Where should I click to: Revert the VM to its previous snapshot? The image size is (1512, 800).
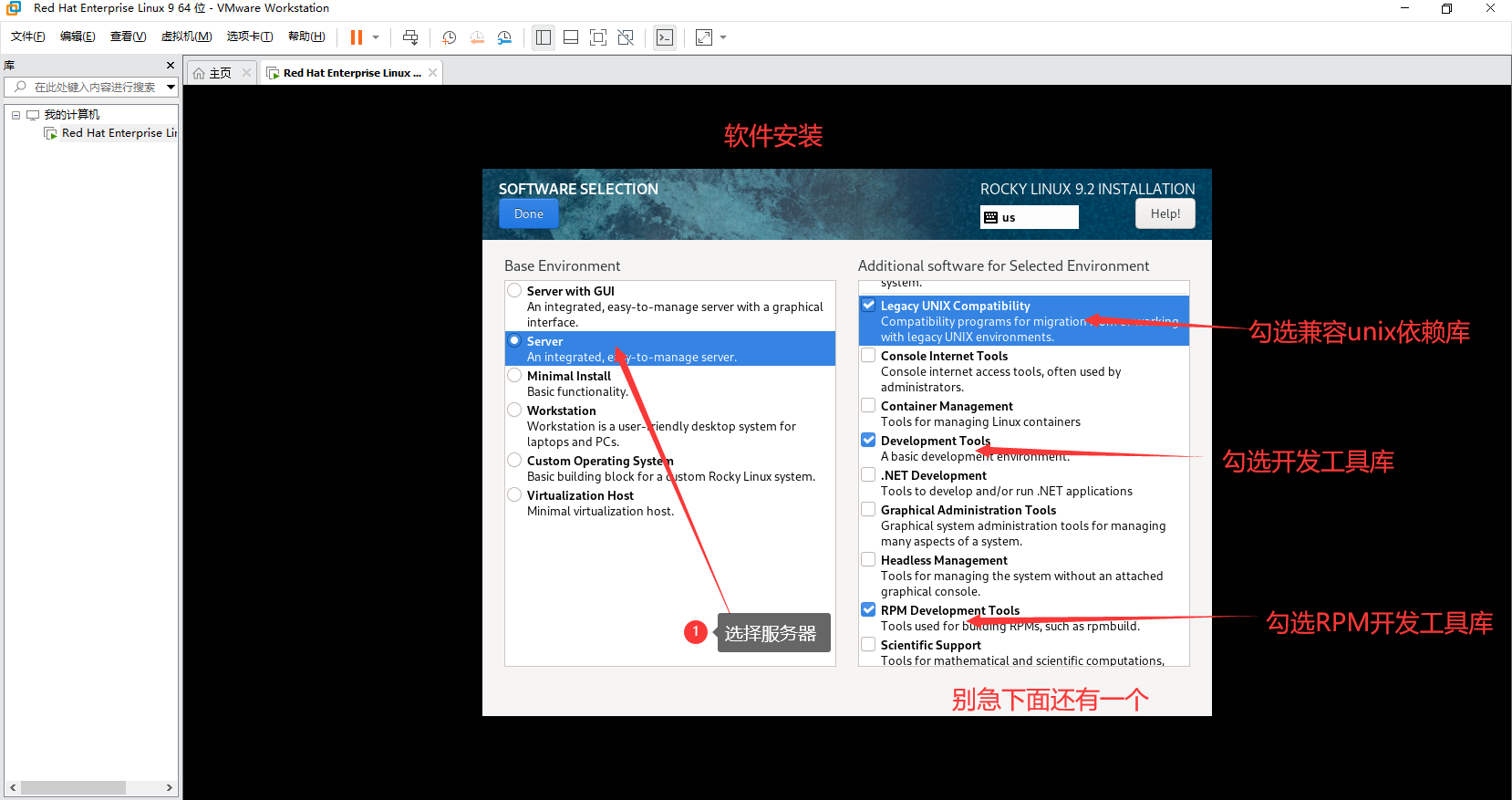[x=477, y=37]
